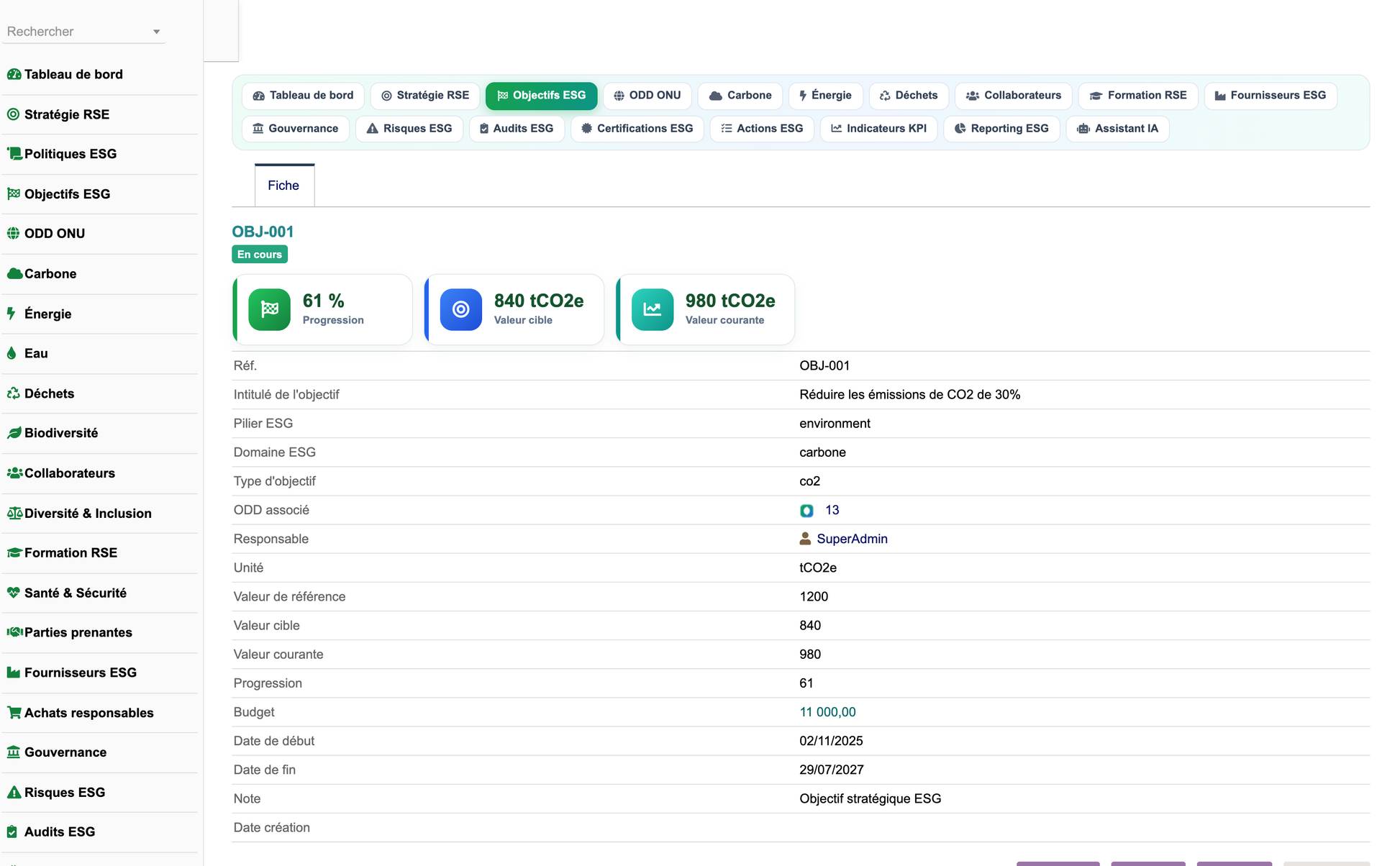
Task: Open the Reporting ESG top tab
Action: pyautogui.click(x=1001, y=129)
